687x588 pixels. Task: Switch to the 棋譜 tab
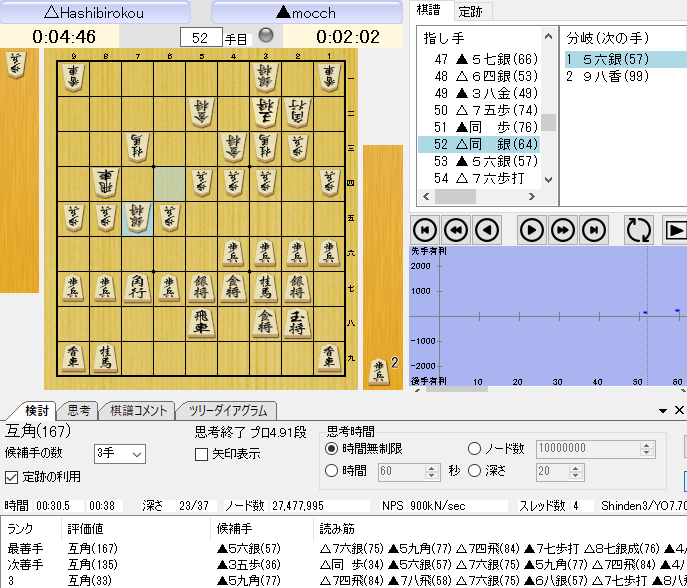point(428,10)
